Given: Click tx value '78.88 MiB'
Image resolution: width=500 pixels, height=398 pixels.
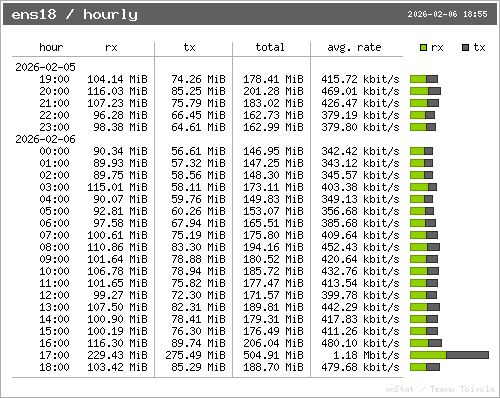Looking at the screenshot, I should pos(198,259).
